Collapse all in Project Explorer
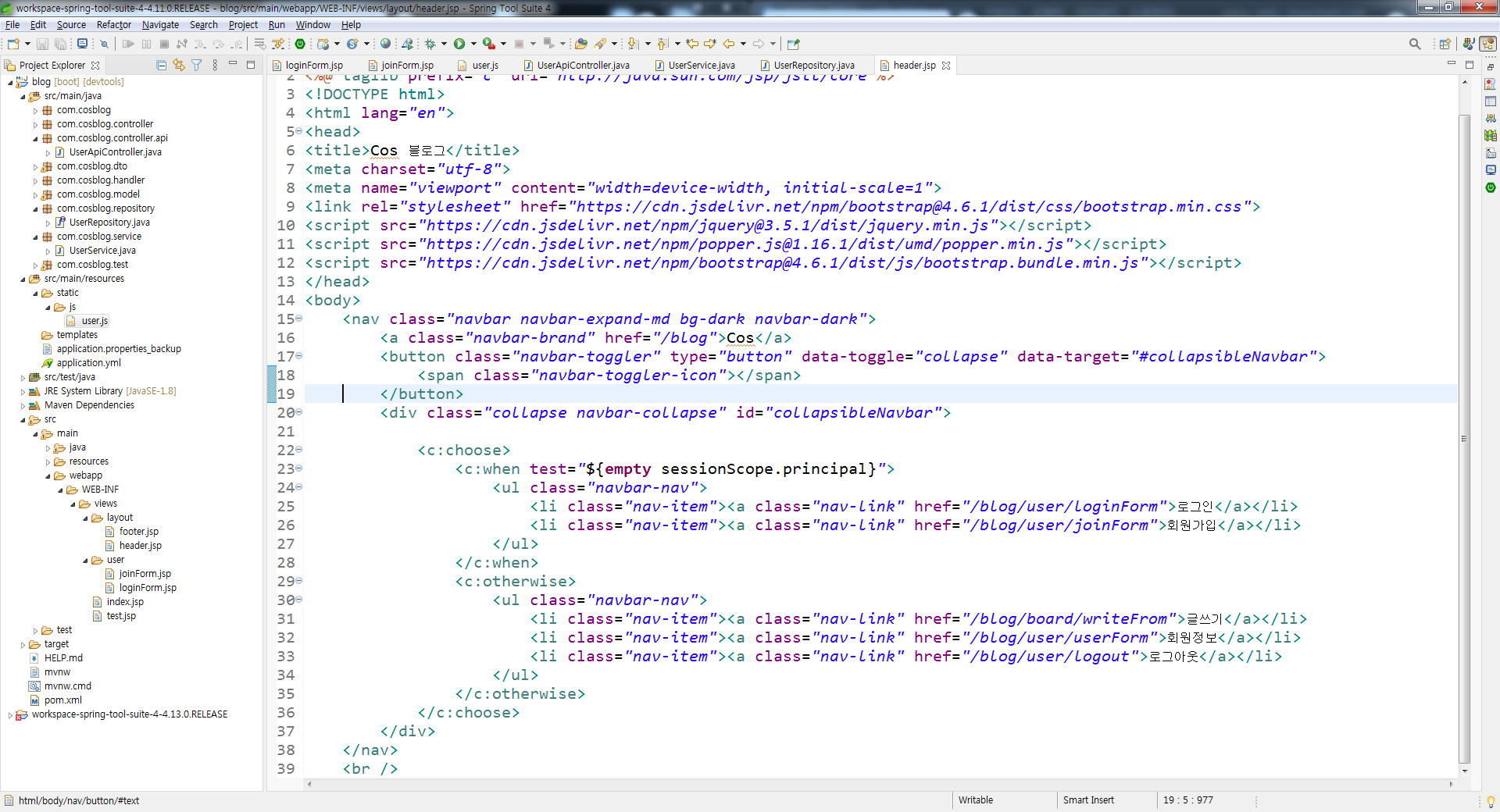The height and width of the screenshot is (812, 1500). pos(161,65)
